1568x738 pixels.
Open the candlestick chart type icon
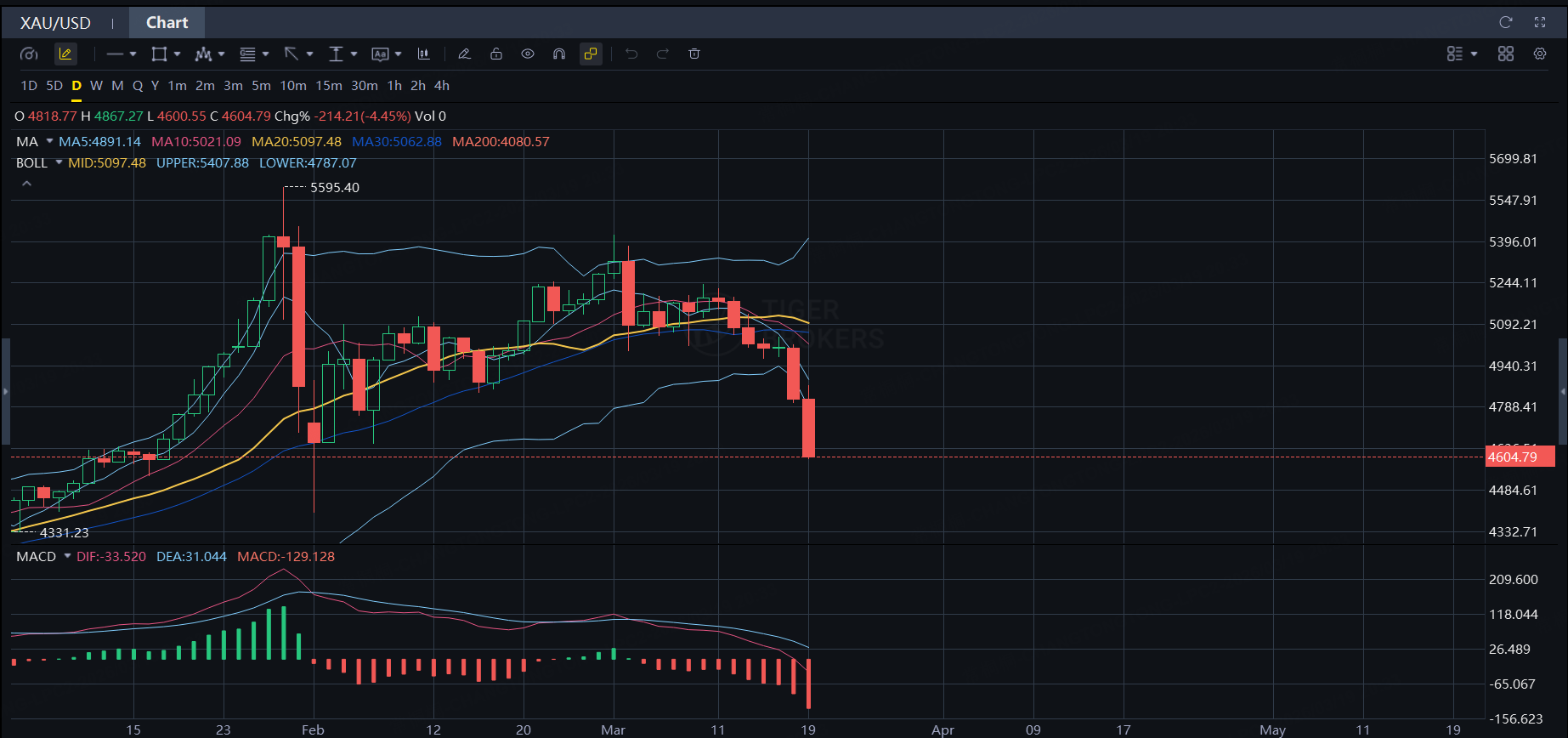pos(423,54)
